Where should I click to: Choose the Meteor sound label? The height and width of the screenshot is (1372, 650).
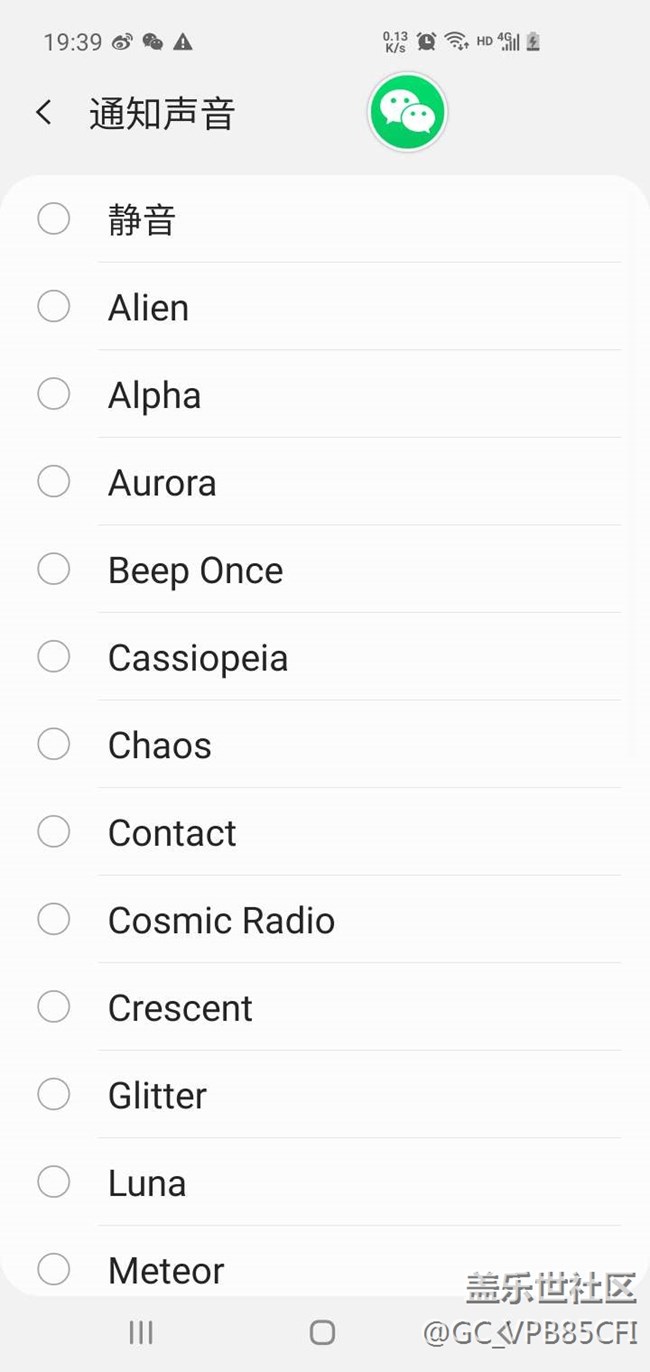[x=166, y=1271]
